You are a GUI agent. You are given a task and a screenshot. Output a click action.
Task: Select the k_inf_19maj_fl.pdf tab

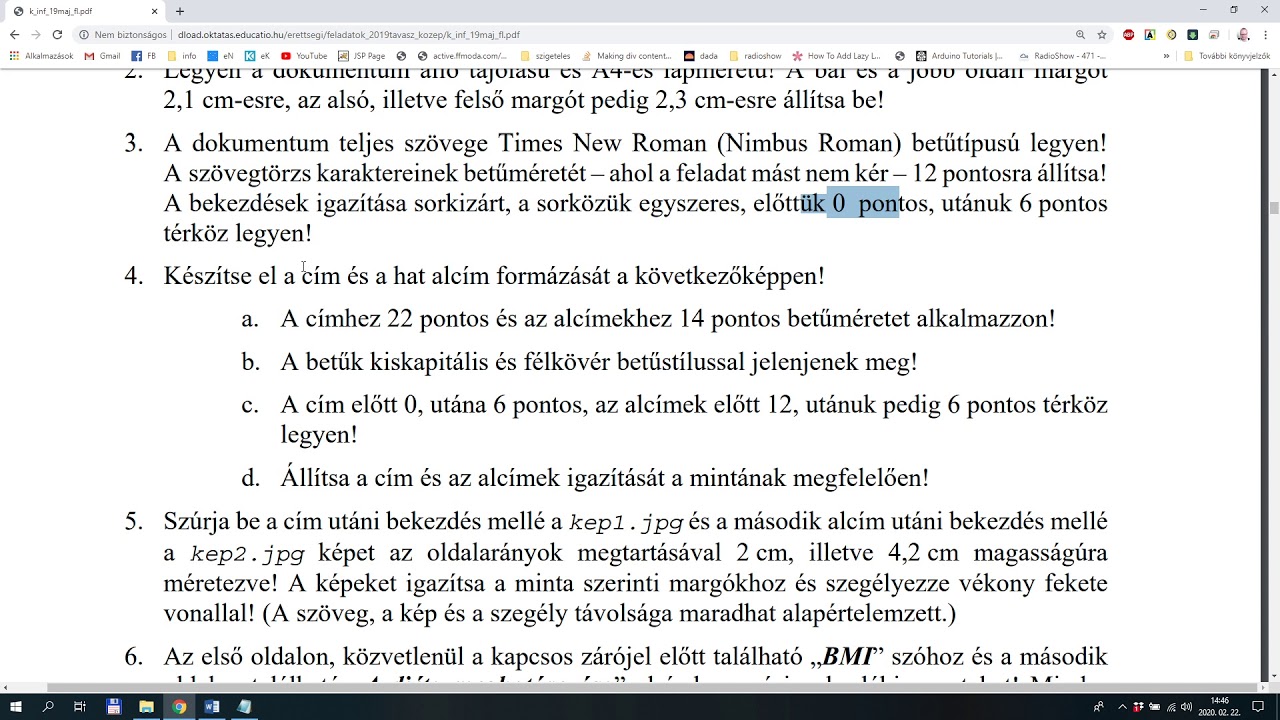(85, 11)
